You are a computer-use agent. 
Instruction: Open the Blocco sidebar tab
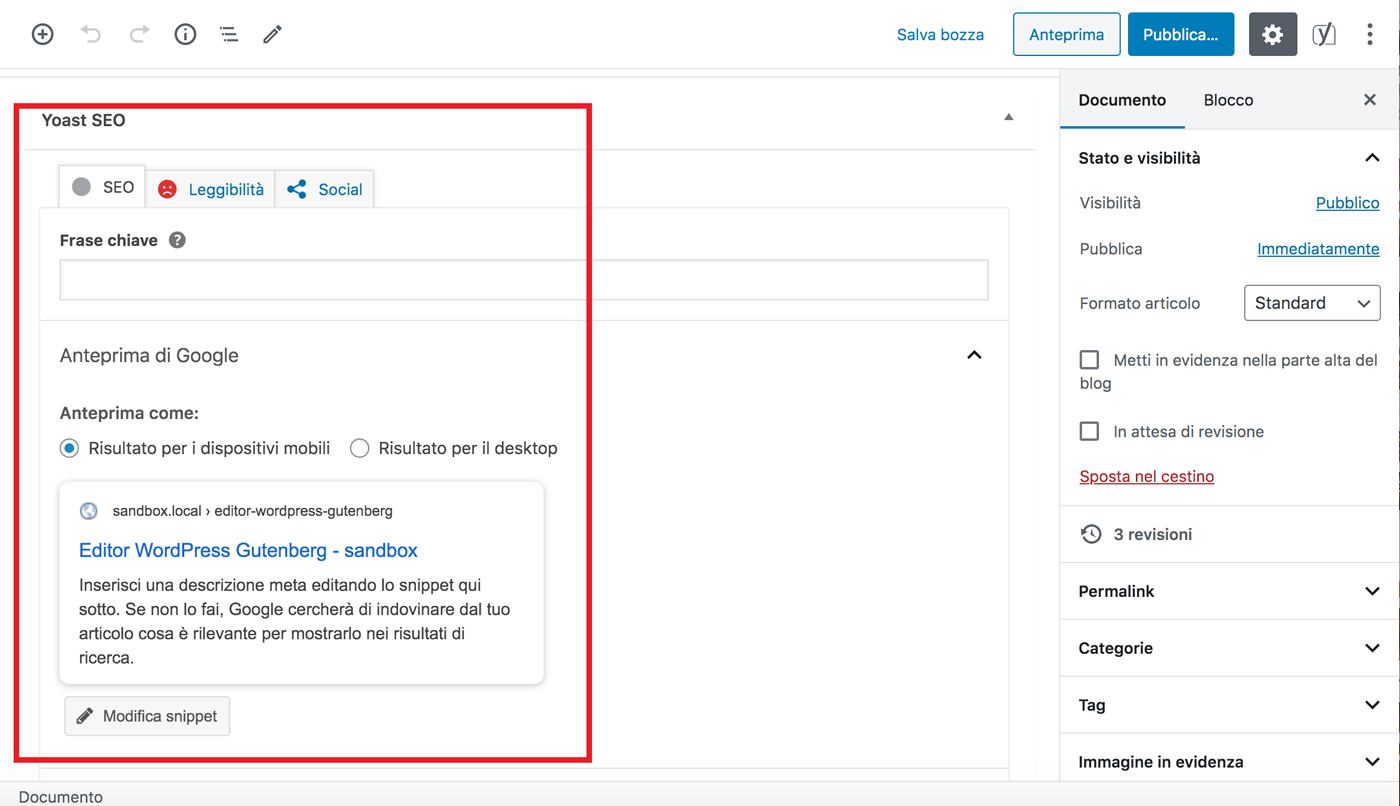click(1228, 100)
